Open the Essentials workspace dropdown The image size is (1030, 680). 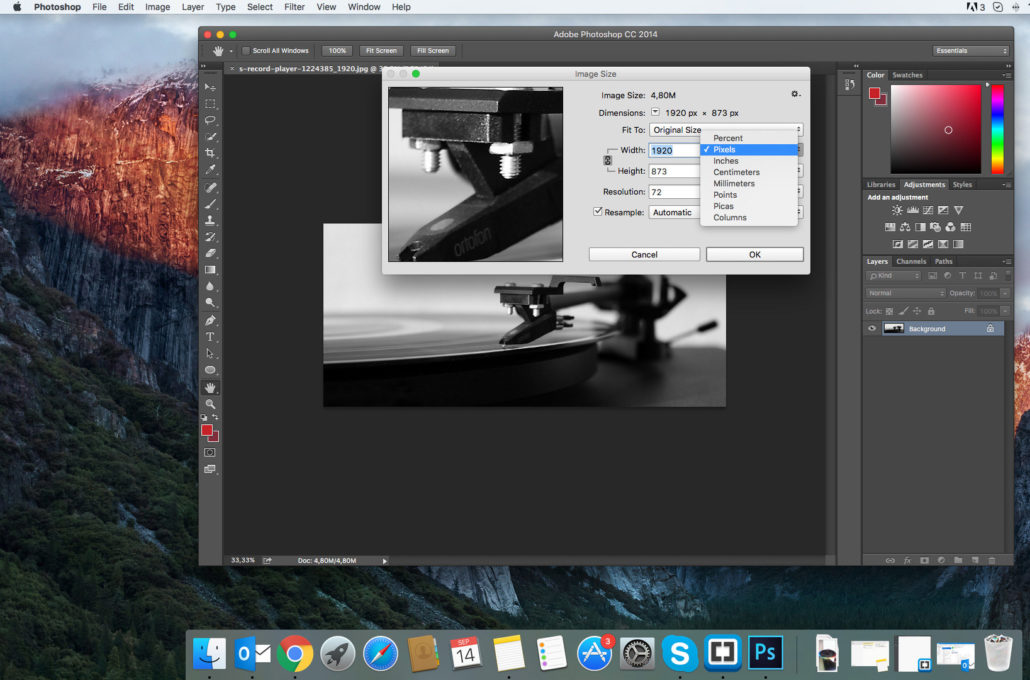click(971, 51)
